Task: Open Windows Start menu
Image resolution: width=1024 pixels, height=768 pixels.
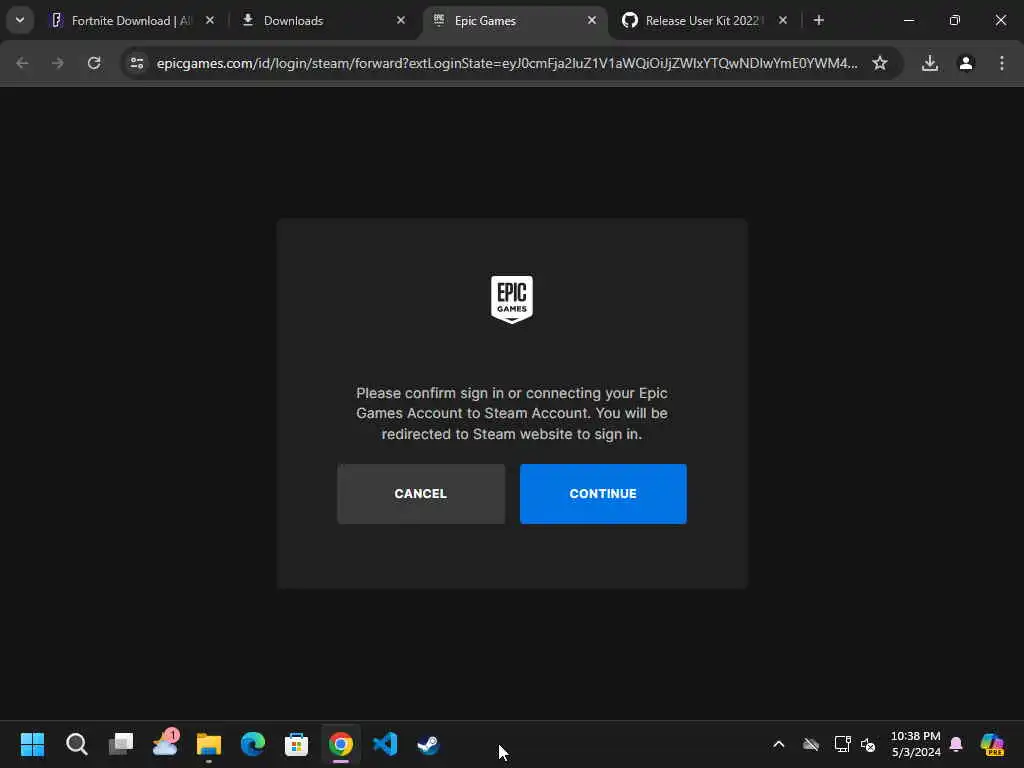Action: 32,744
